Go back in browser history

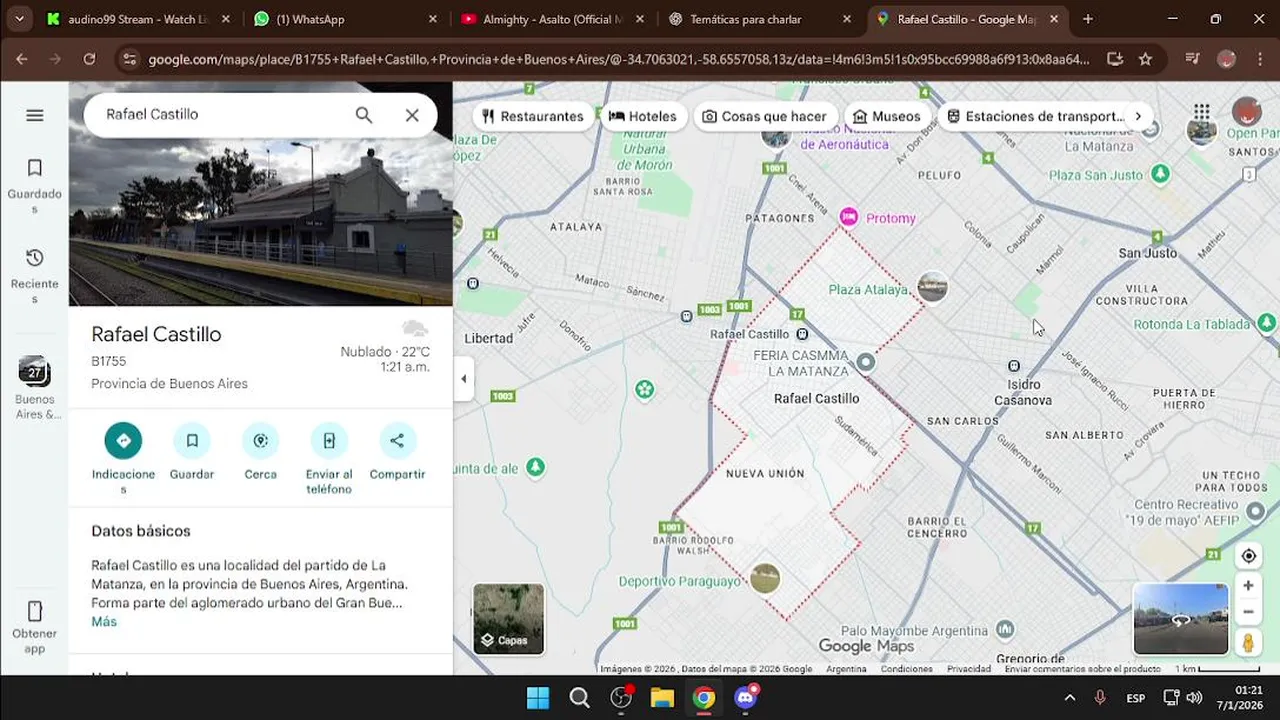23,59
